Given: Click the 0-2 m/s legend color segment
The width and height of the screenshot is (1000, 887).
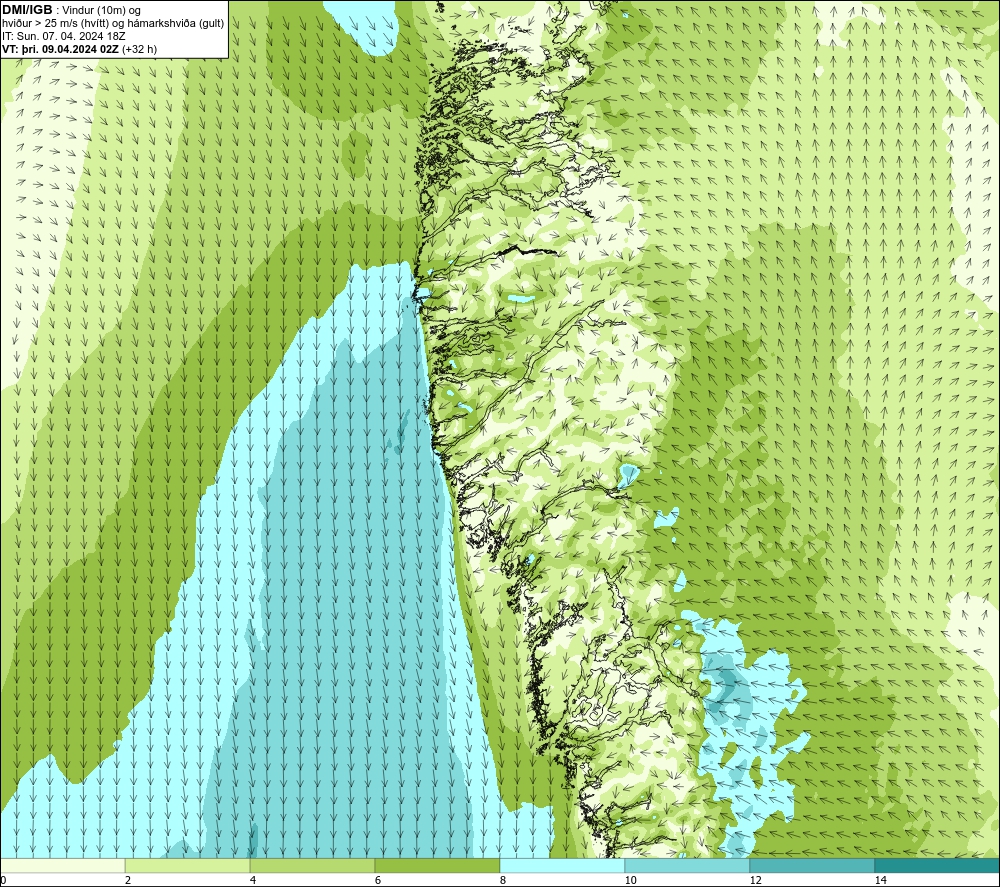Looking at the screenshot, I should tap(63, 865).
